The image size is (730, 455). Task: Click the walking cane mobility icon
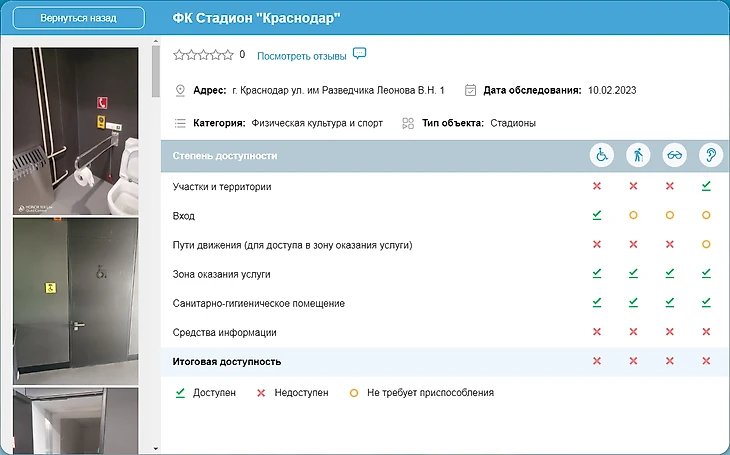[637, 156]
